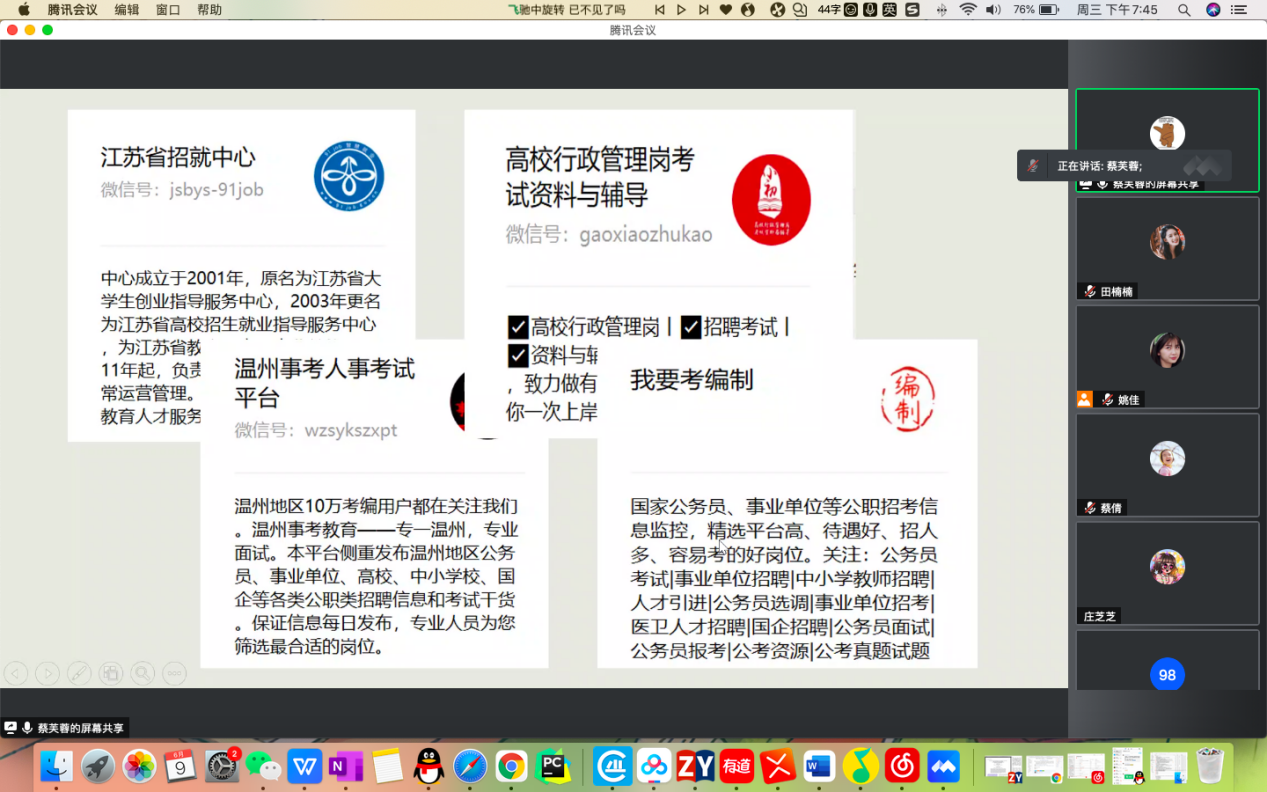Click the 温州事考人事考试平台 card title
The height and width of the screenshot is (792, 1267).
coord(325,383)
